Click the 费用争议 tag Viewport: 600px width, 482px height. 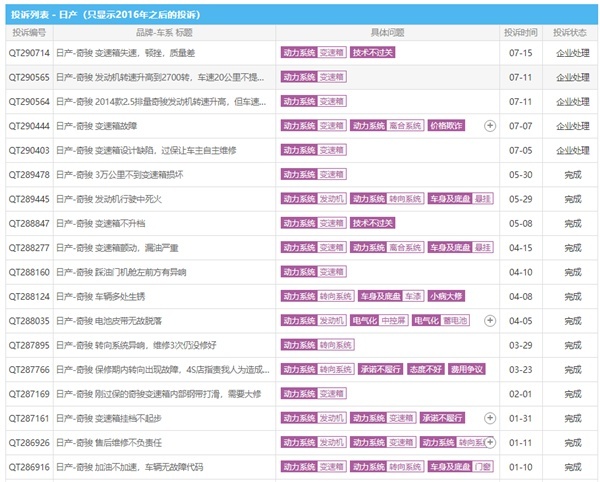coord(467,369)
